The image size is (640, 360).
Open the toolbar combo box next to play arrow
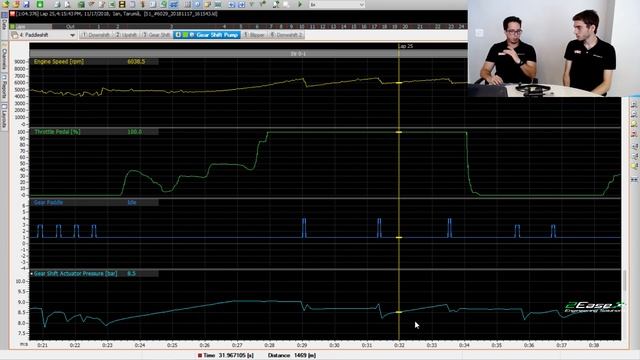(337, 4)
